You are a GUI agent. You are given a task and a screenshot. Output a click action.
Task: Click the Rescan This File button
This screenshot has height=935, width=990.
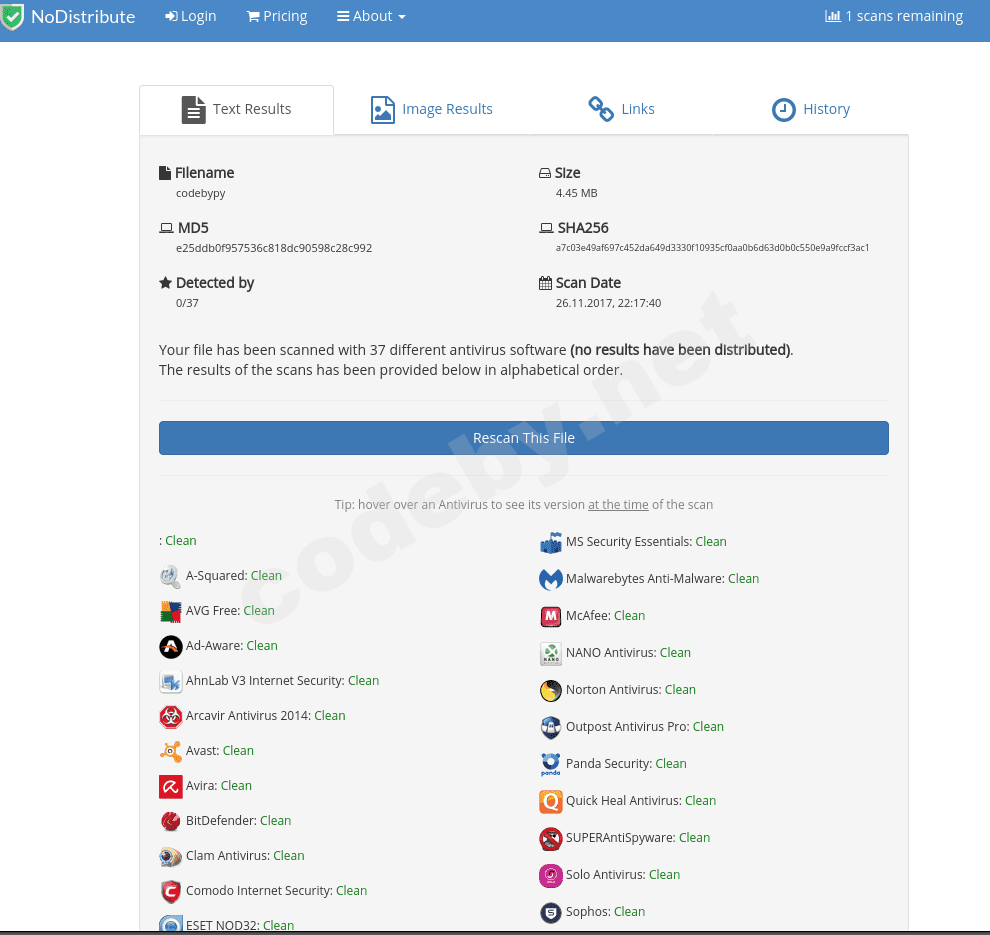(x=523, y=438)
